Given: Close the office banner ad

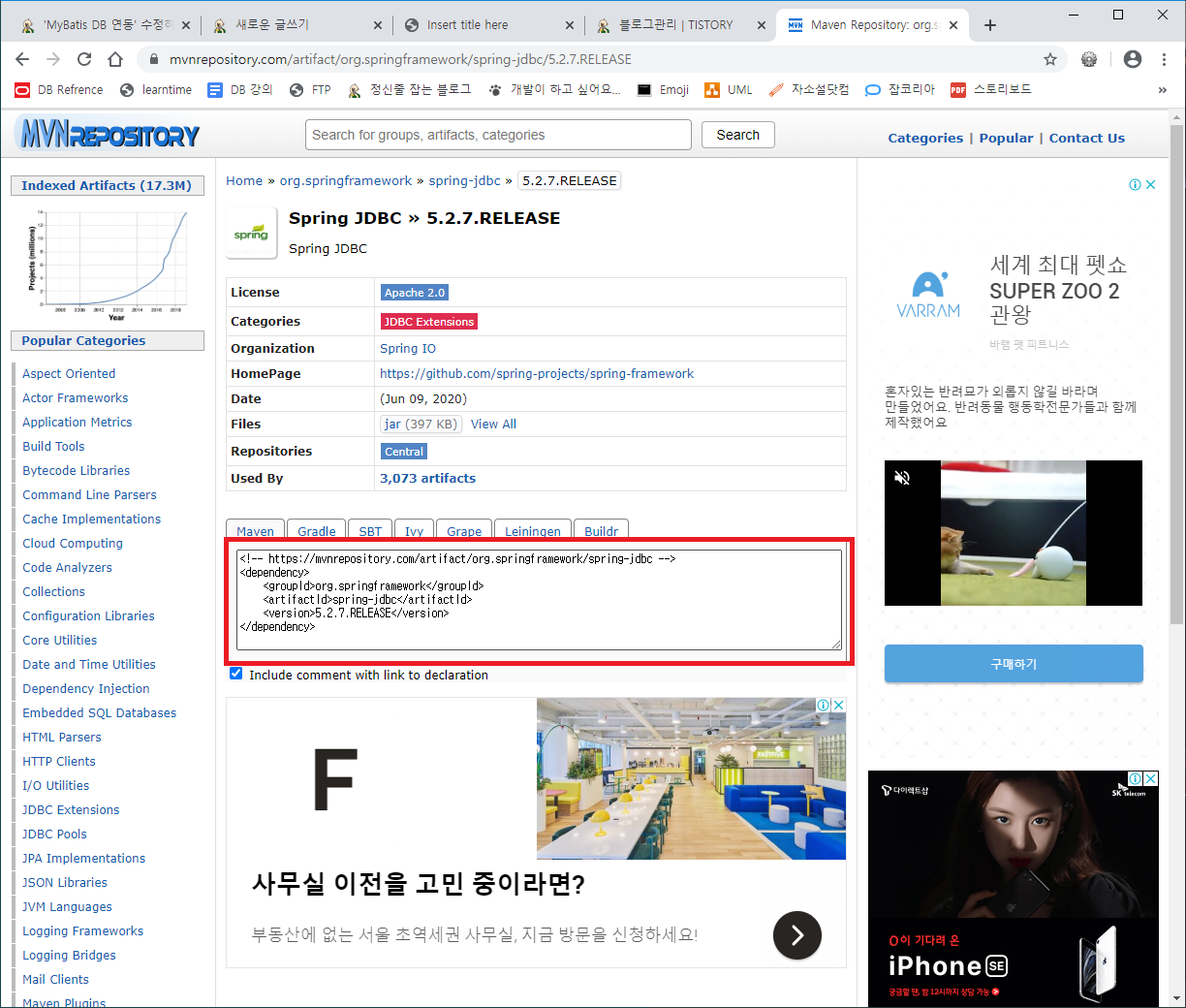Looking at the screenshot, I should tap(839, 705).
